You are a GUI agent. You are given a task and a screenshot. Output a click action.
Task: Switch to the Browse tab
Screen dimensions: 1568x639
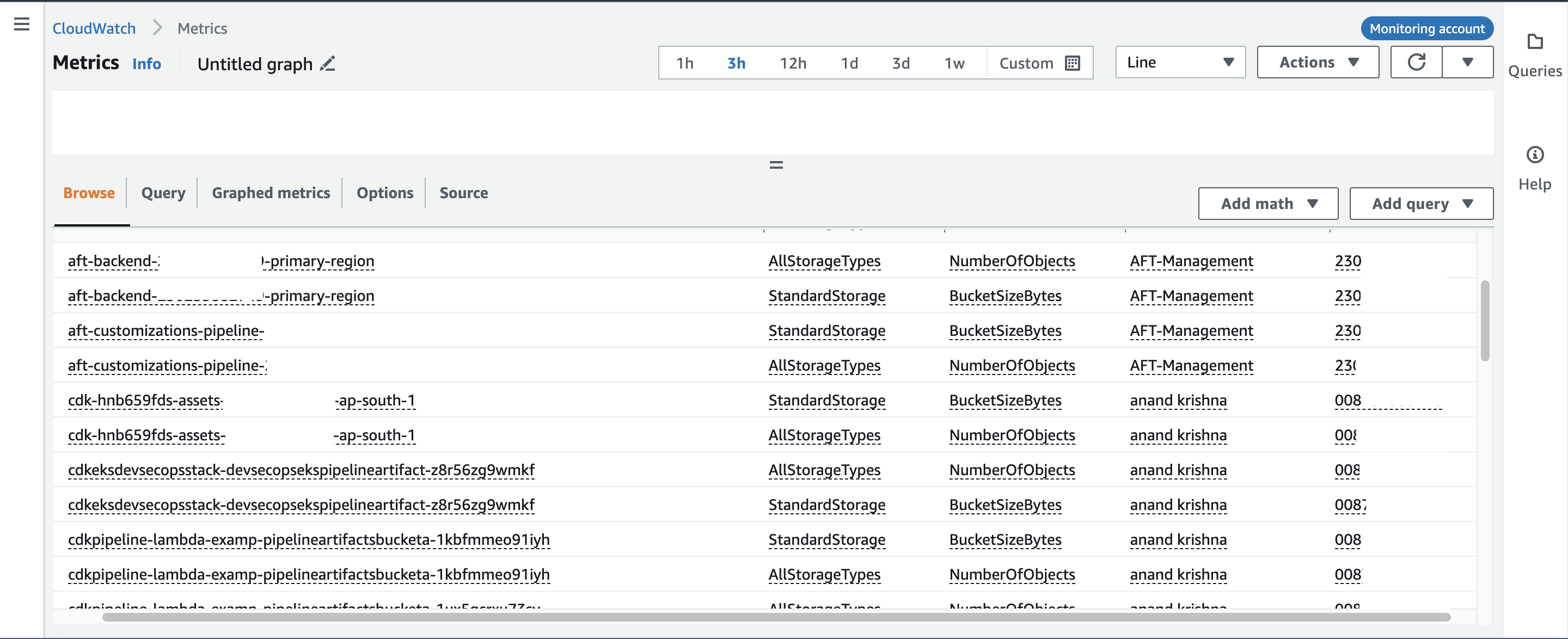pyautogui.click(x=89, y=193)
